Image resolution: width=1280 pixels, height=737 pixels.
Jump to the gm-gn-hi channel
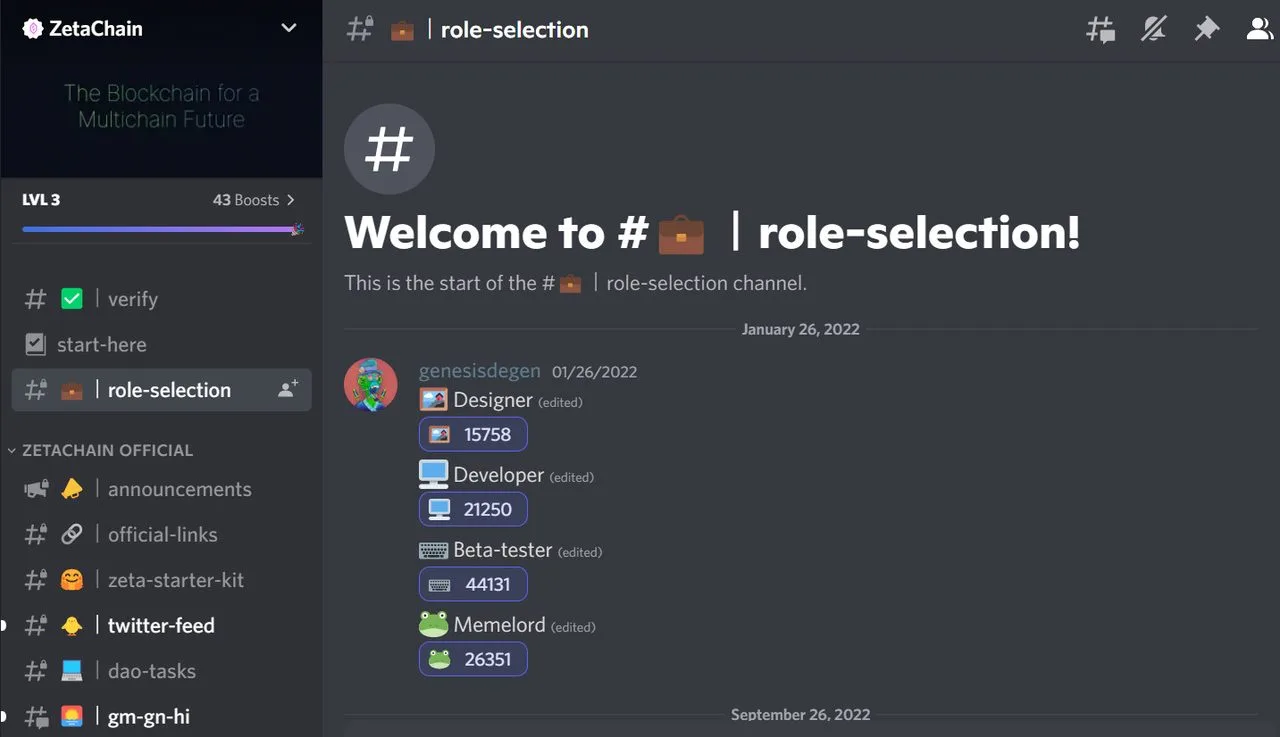coord(161,716)
